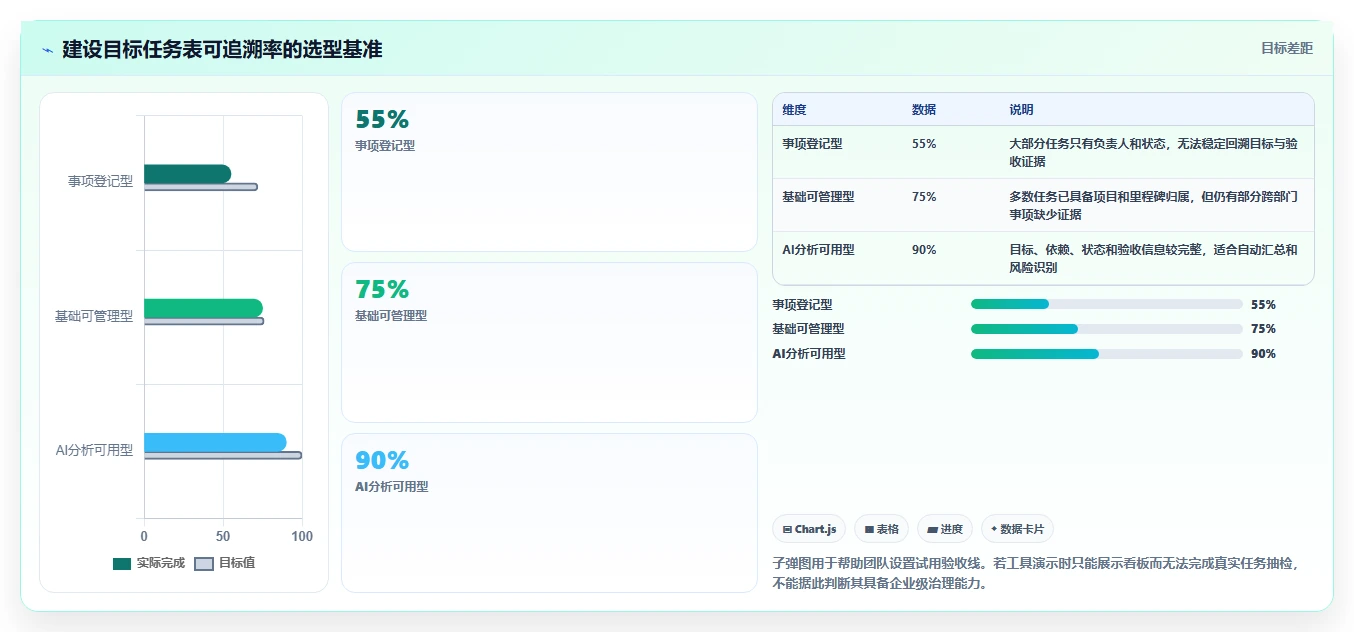Click the 100 tick on the chart axis
The height and width of the screenshot is (632, 1354).
click(x=302, y=537)
